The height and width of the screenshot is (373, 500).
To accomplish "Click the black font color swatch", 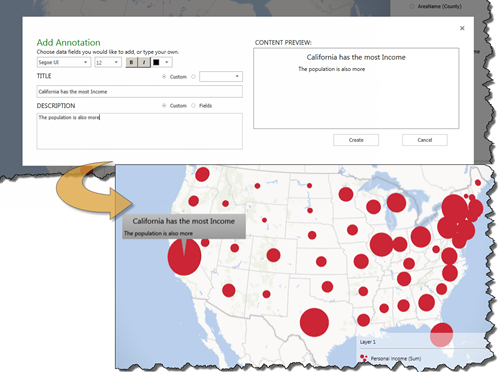I will (156, 62).
